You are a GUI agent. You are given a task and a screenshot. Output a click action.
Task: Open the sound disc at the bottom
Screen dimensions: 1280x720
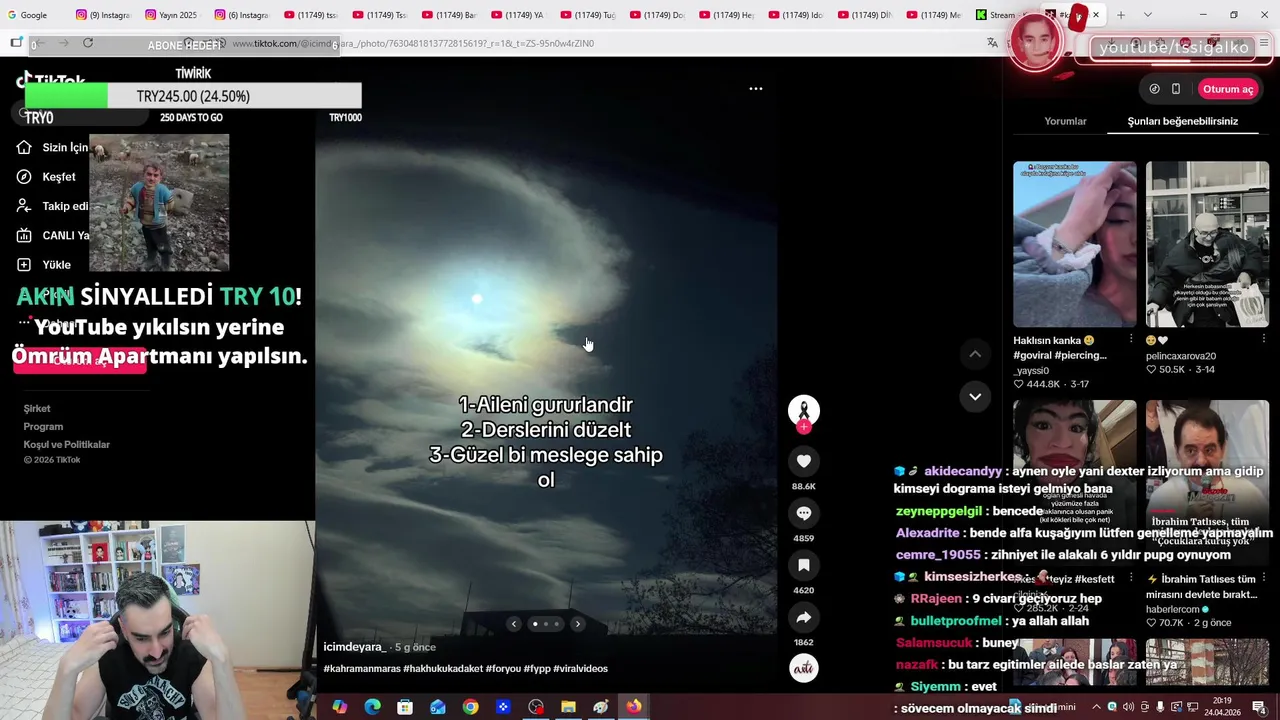pyautogui.click(x=803, y=668)
